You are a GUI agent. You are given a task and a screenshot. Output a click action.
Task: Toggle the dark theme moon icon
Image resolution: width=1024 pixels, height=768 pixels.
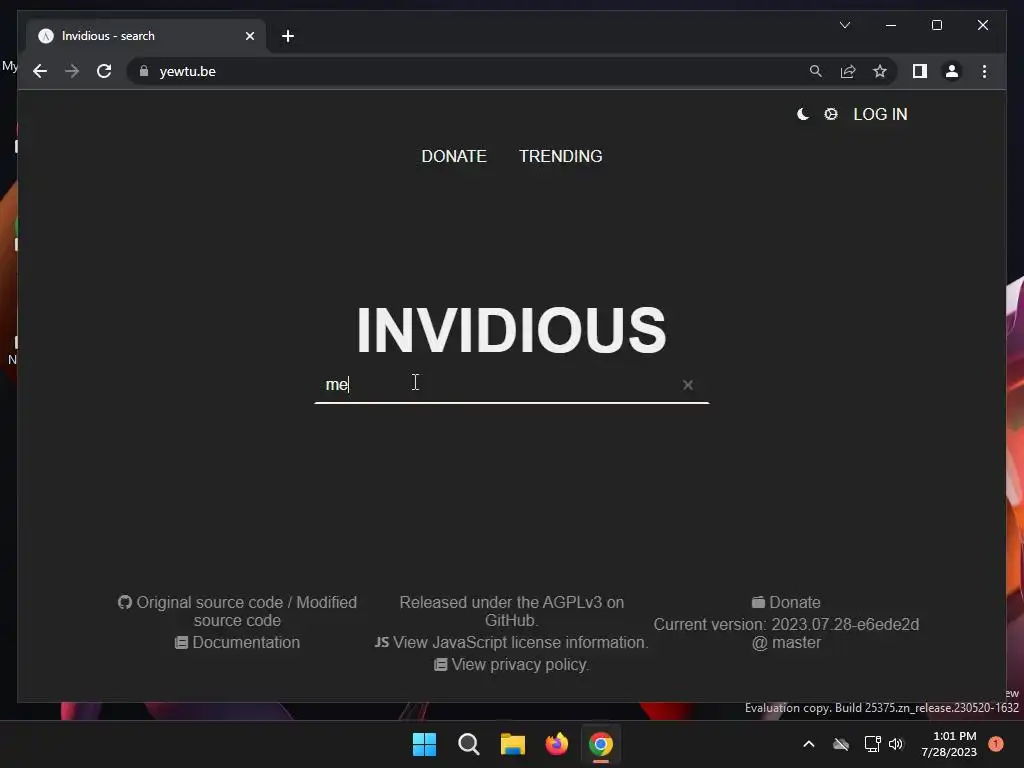click(x=803, y=114)
